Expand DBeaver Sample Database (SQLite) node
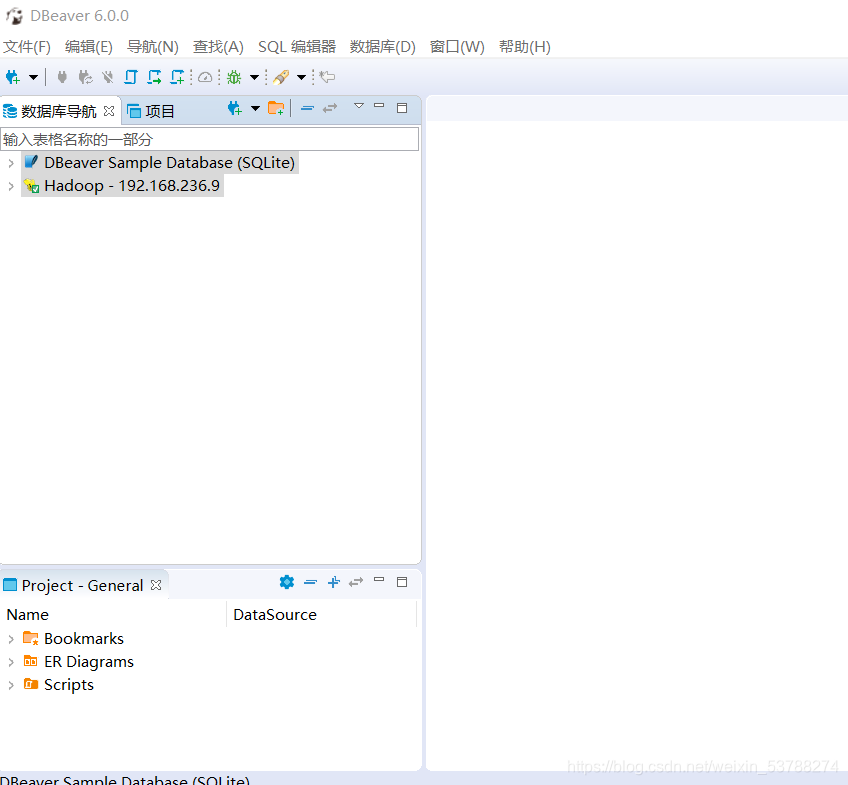The height and width of the screenshot is (785, 848). 11,163
